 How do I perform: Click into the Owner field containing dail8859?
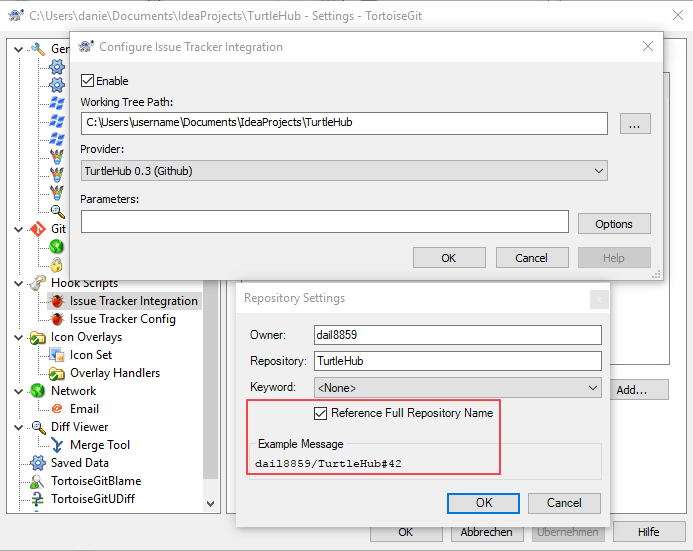[x=458, y=335]
